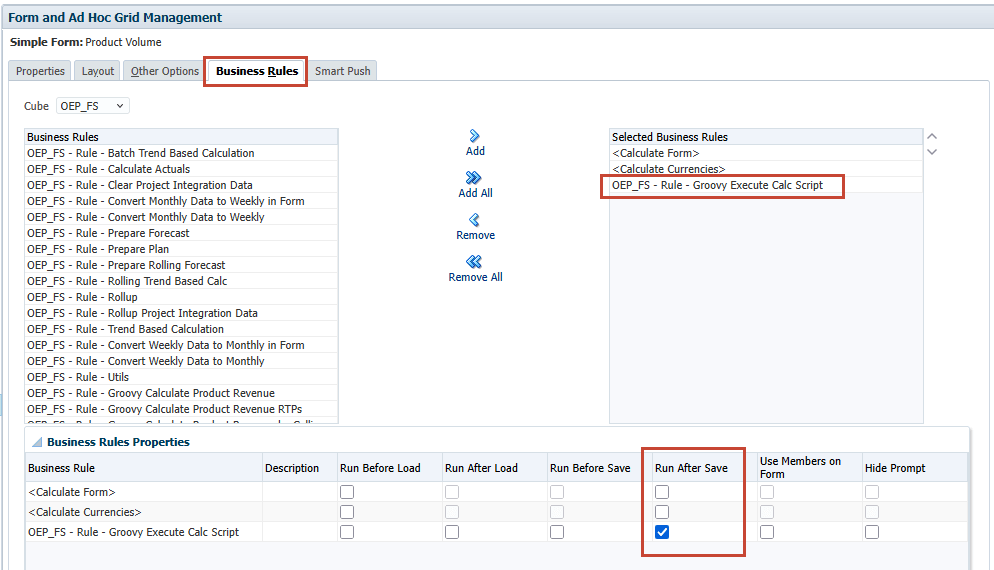Click the Add label link
Screen dimensions: 994x570
click(x=475, y=151)
